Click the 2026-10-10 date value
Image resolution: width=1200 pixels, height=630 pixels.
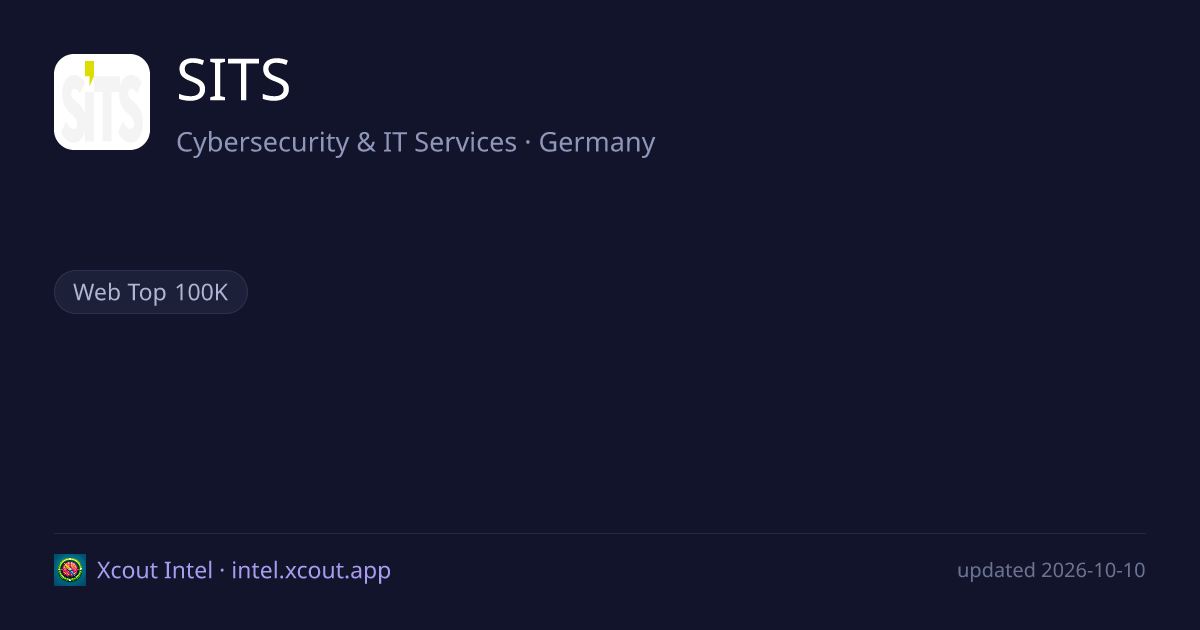coord(1093,570)
